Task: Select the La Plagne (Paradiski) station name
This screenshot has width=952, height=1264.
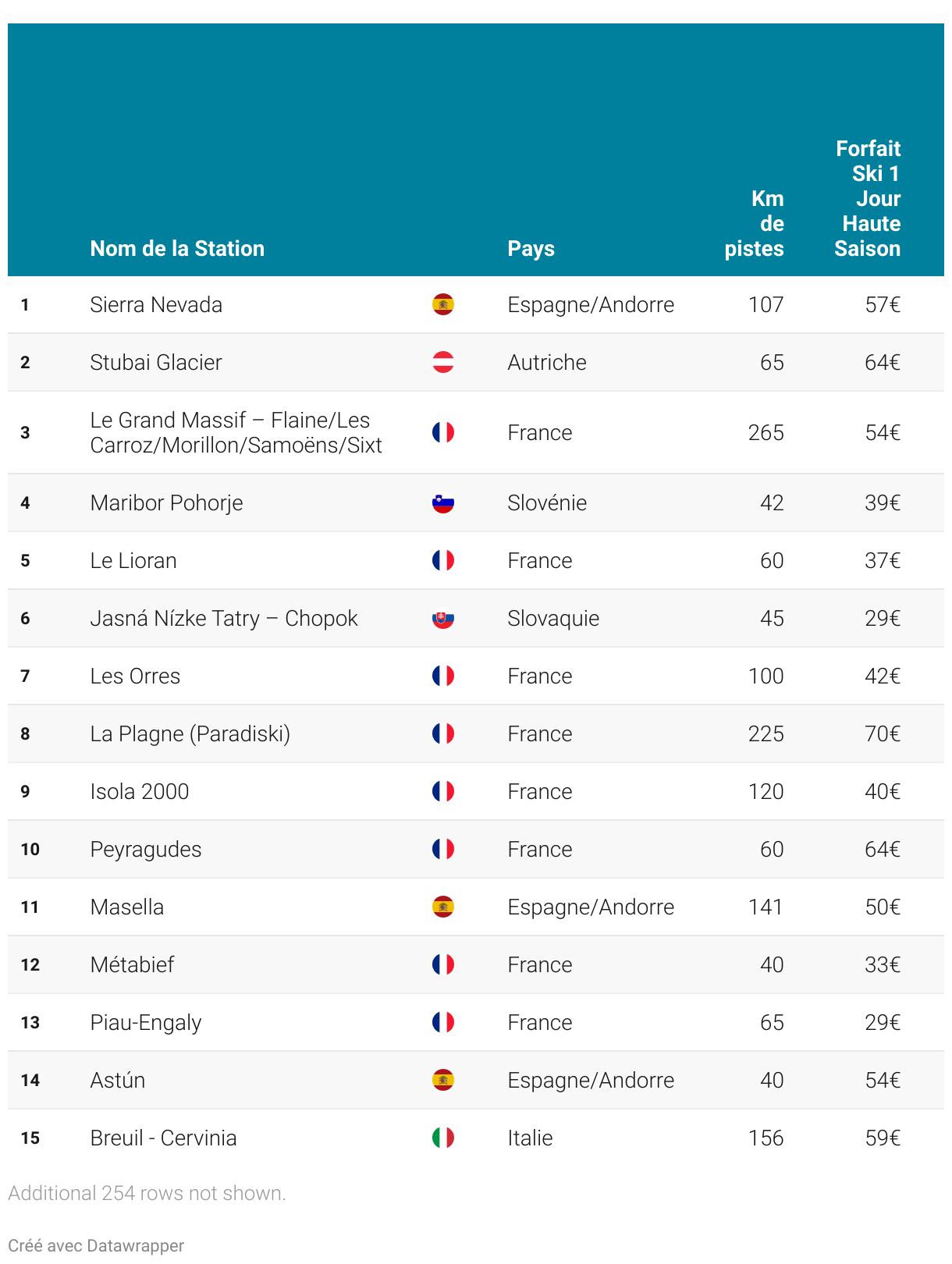Action: tap(190, 733)
